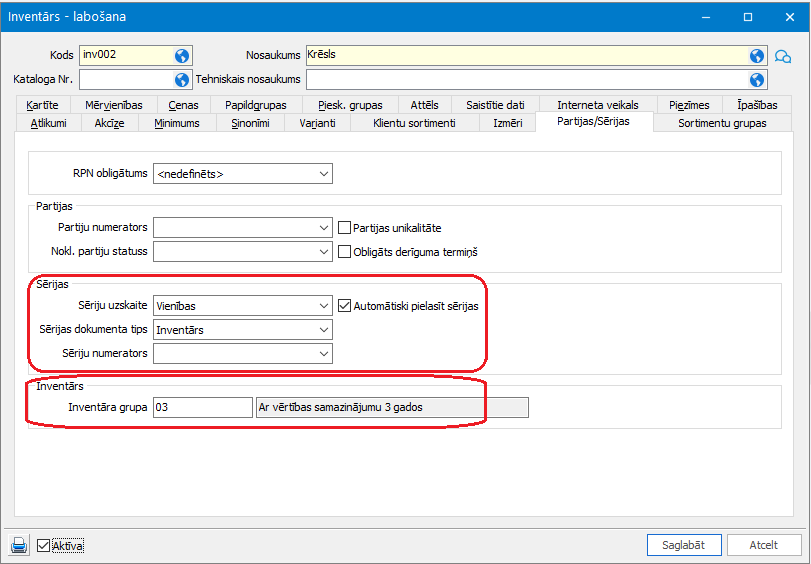This screenshot has height=564, width=811.
Task: Open the Mērvienības tab
Action: pyautogui.click(x=114, y=105)
